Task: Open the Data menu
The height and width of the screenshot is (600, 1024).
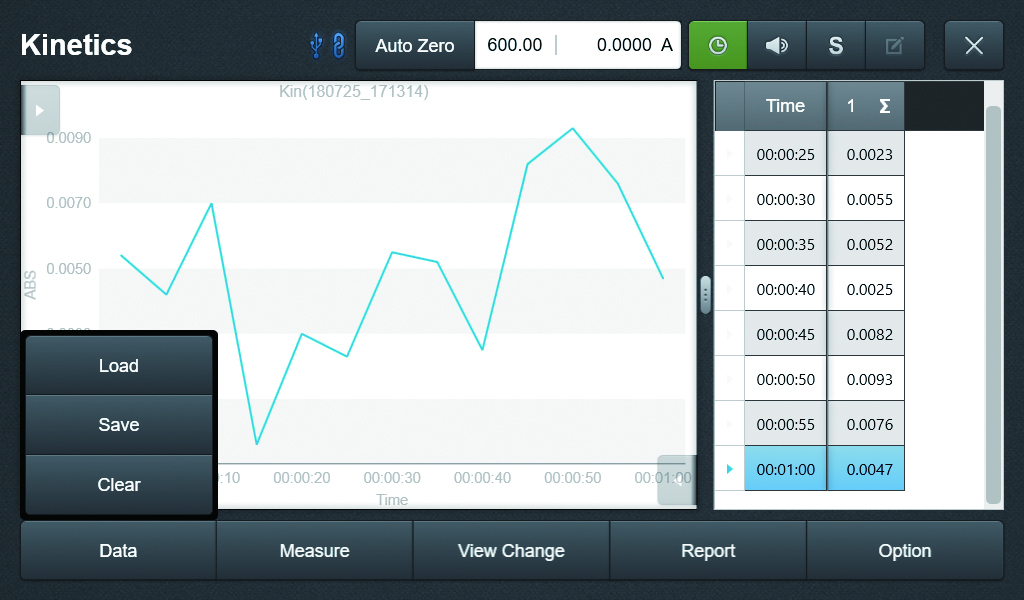Action: (118, 550)
